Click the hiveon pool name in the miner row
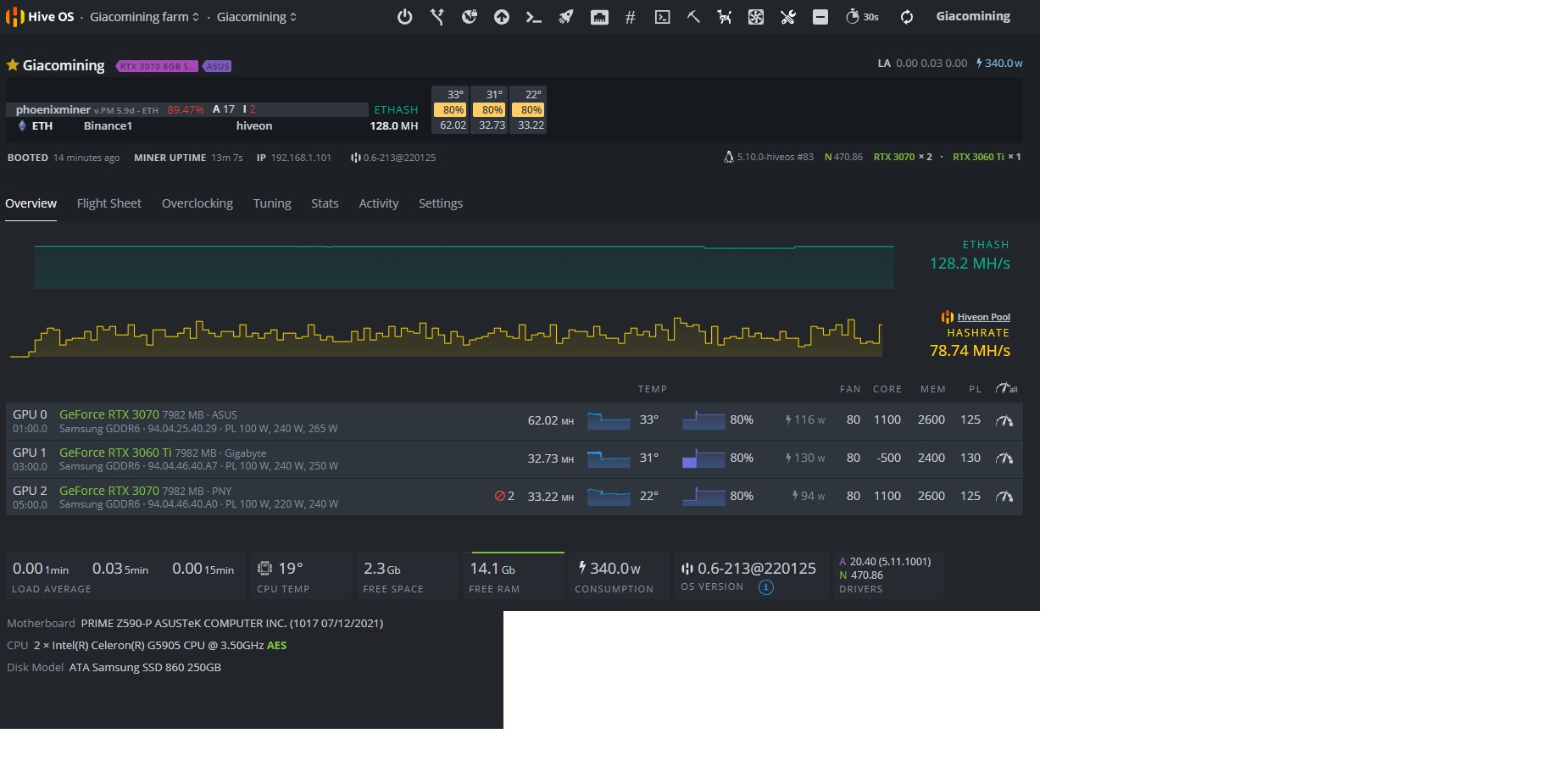This screenshot has width=1568, height=778. pyautogui.click(x=254, y=125)
